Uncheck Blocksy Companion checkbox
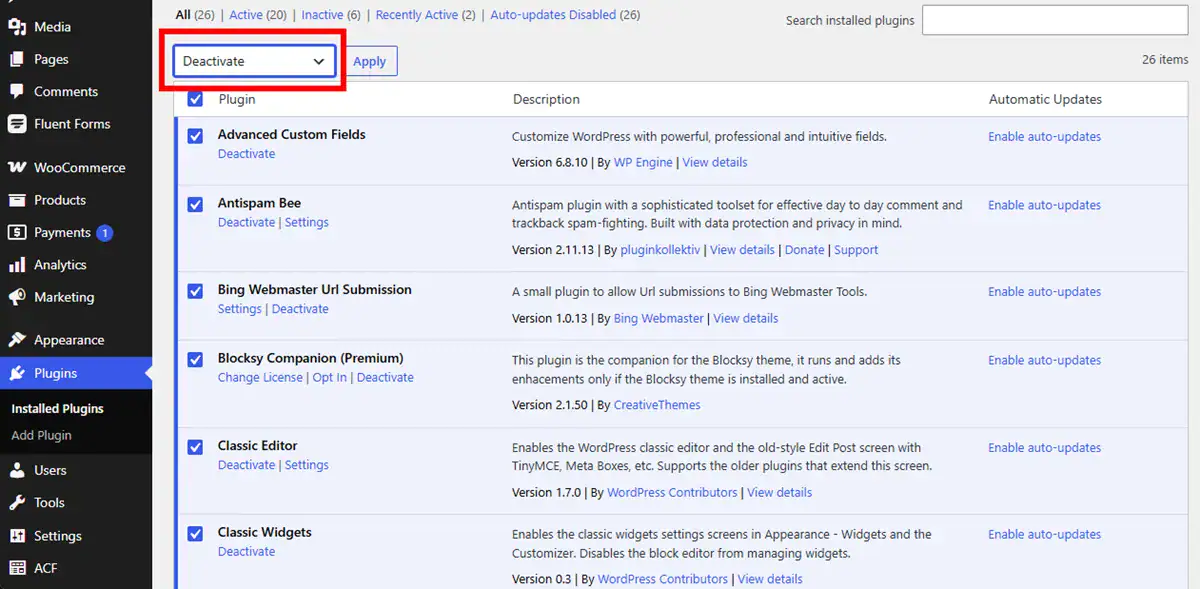Viewport: 1200px width, 589px height. coord(195,359)
